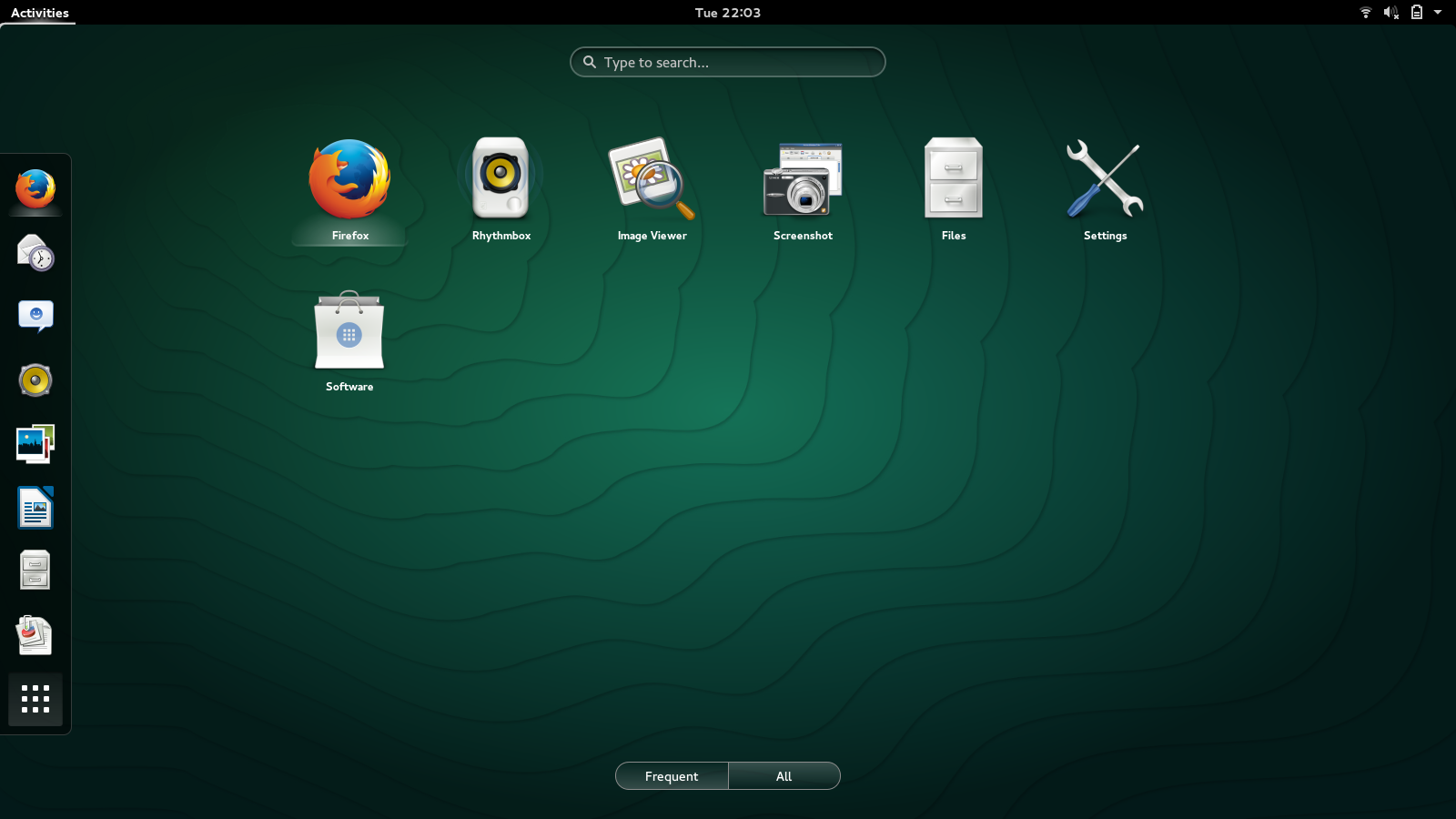Open Rhythmbox speaker icon in the dash
Screen dimensions: 1456x819
[35, 380]
